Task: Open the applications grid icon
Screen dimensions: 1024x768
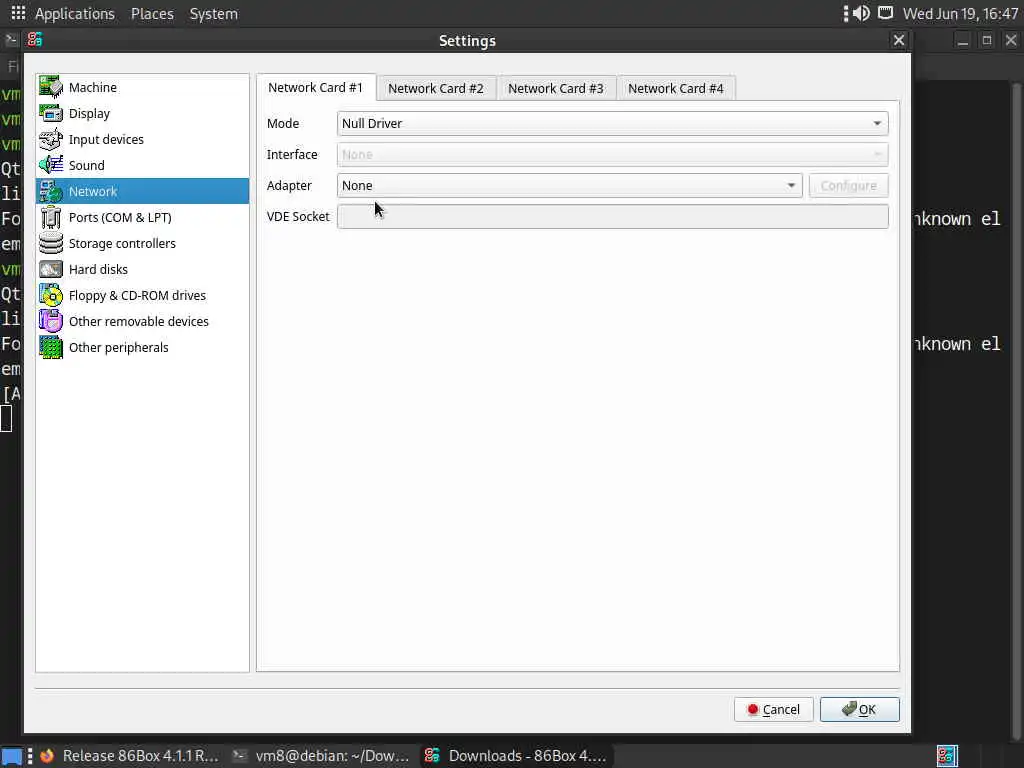Action: 18,13
